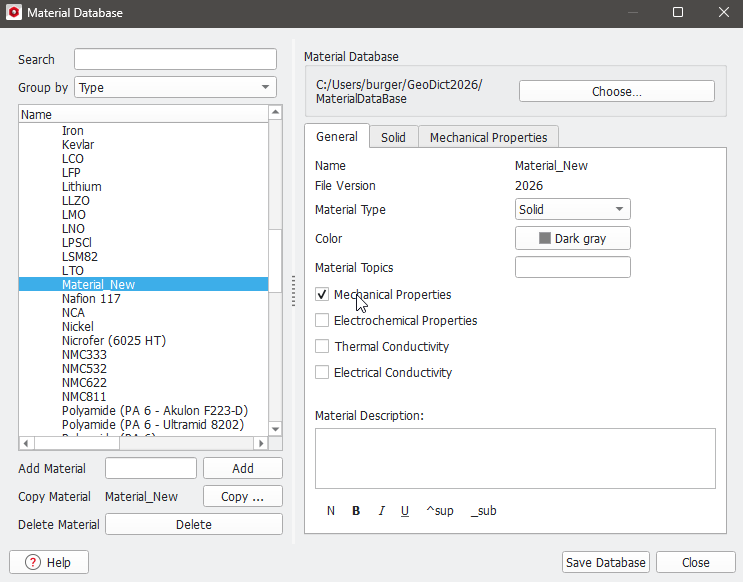The height and width of the screenshot is (582, 743).
Task: Apply underline format U to description
Action: pos(405,510)
